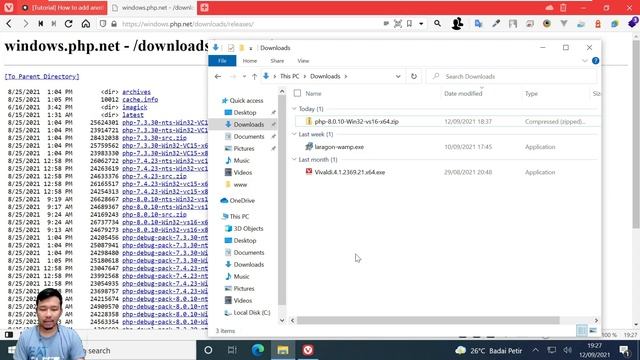Switch to the Tutorial browser tab
This screenshot has height=360, width=640.
(63, 7)
